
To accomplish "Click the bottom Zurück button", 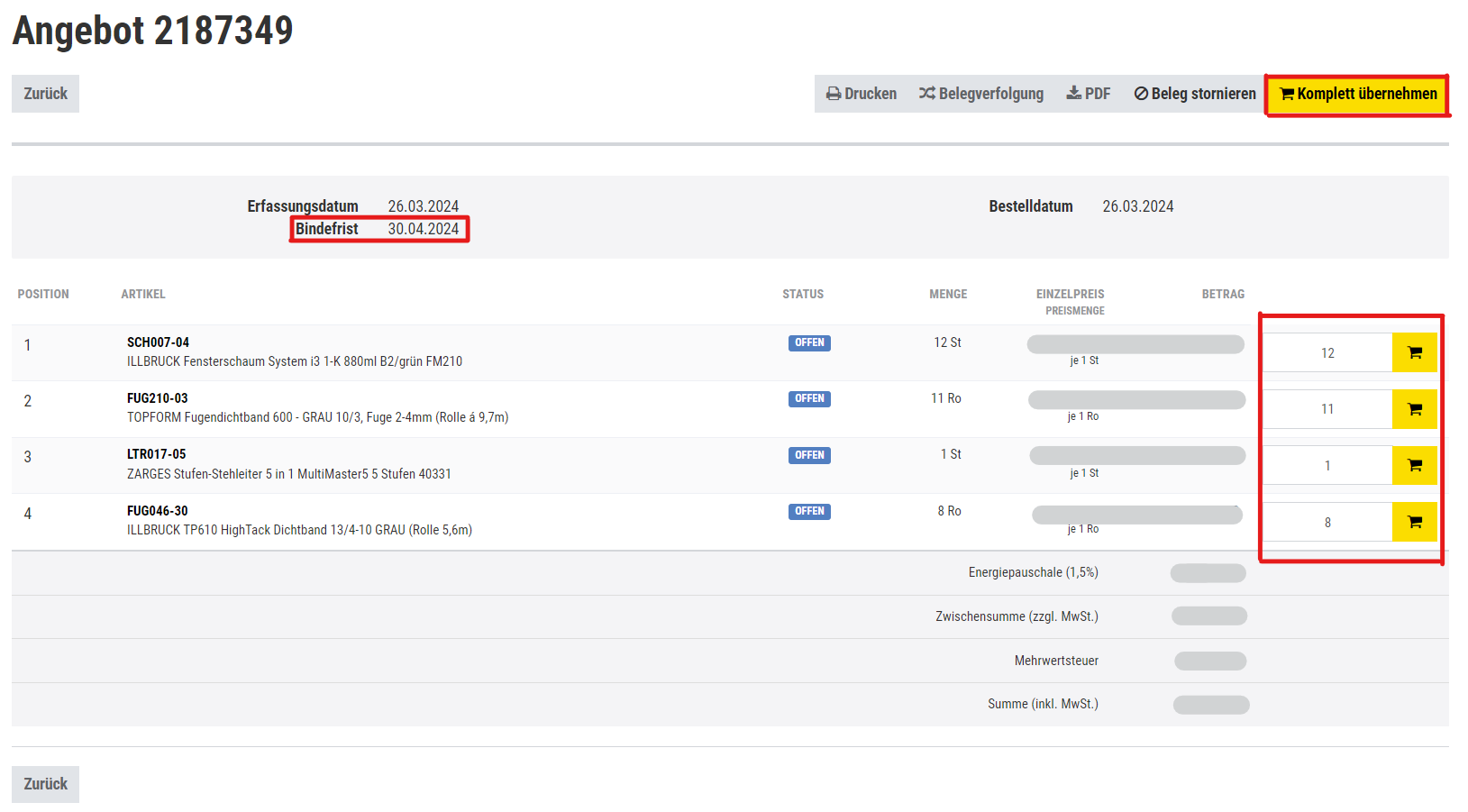I will pos(45,784).
